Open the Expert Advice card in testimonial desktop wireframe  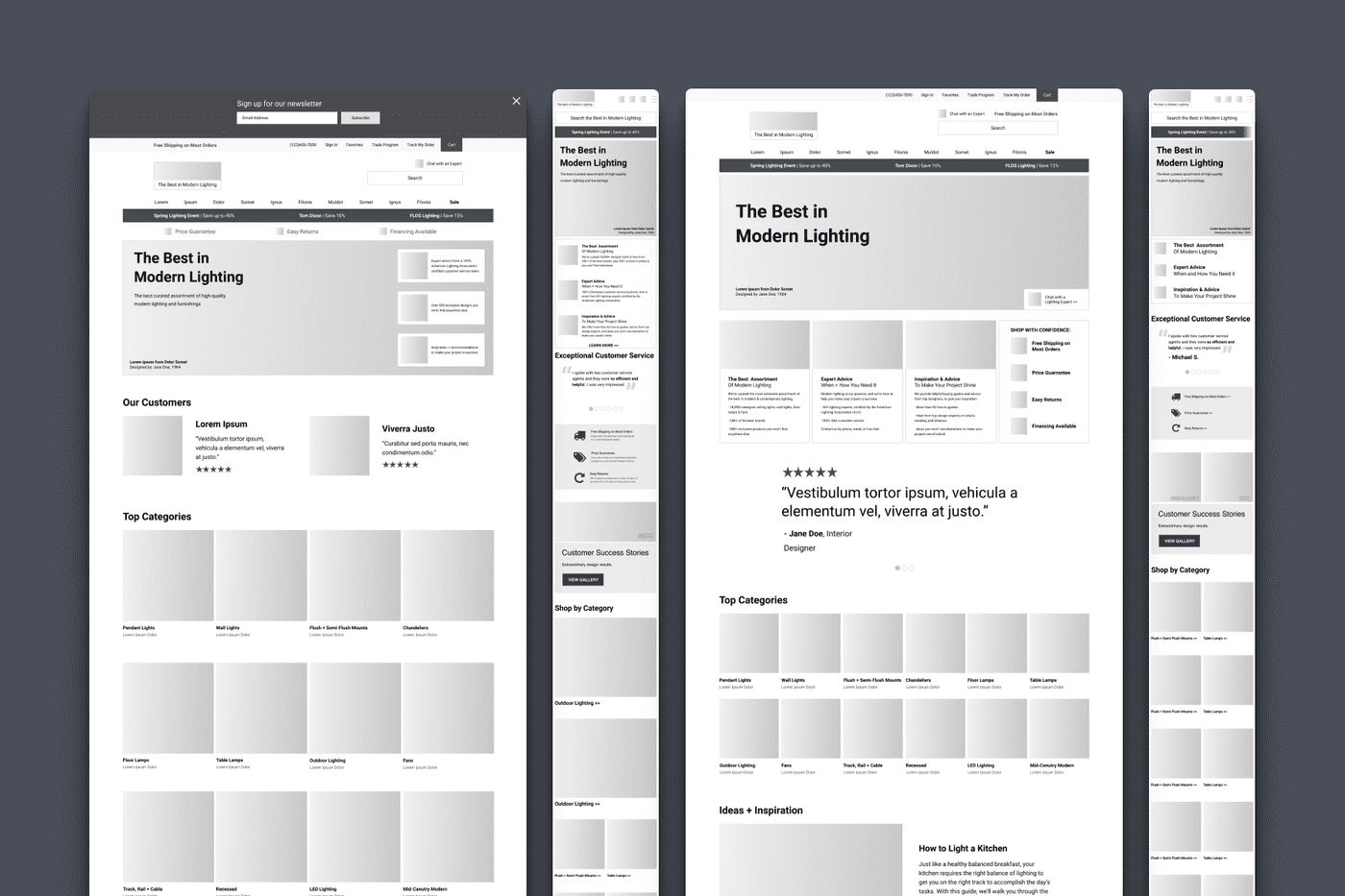(857, 381)
